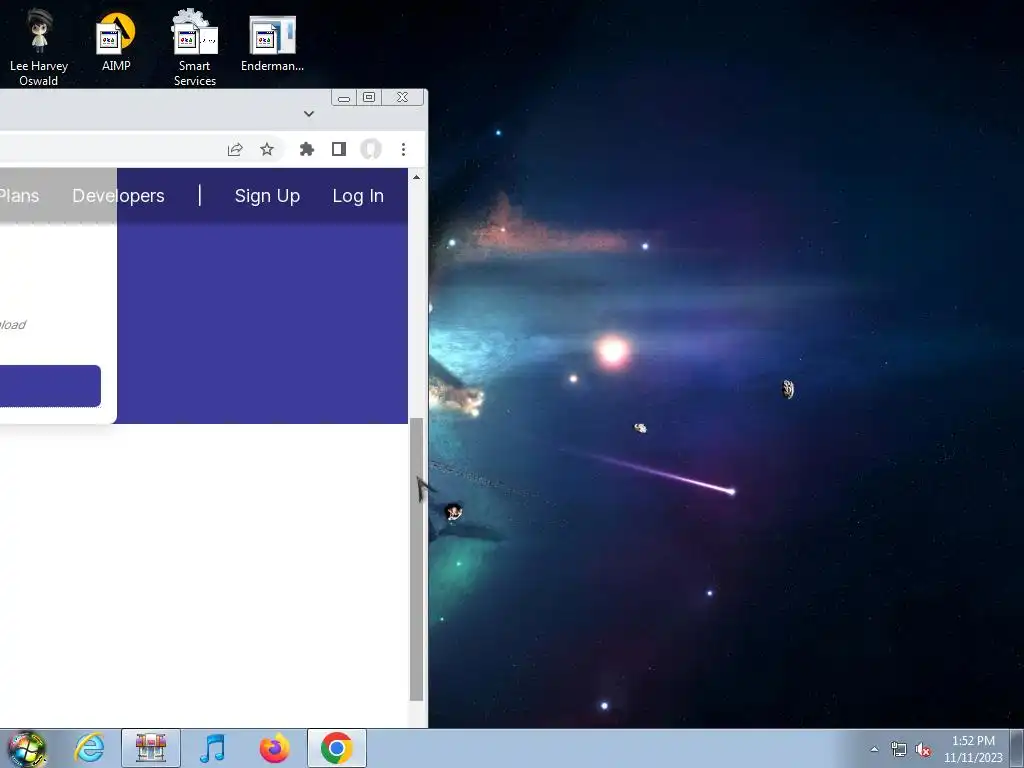Open the clock showing 1:52 PM

[973, 748]
